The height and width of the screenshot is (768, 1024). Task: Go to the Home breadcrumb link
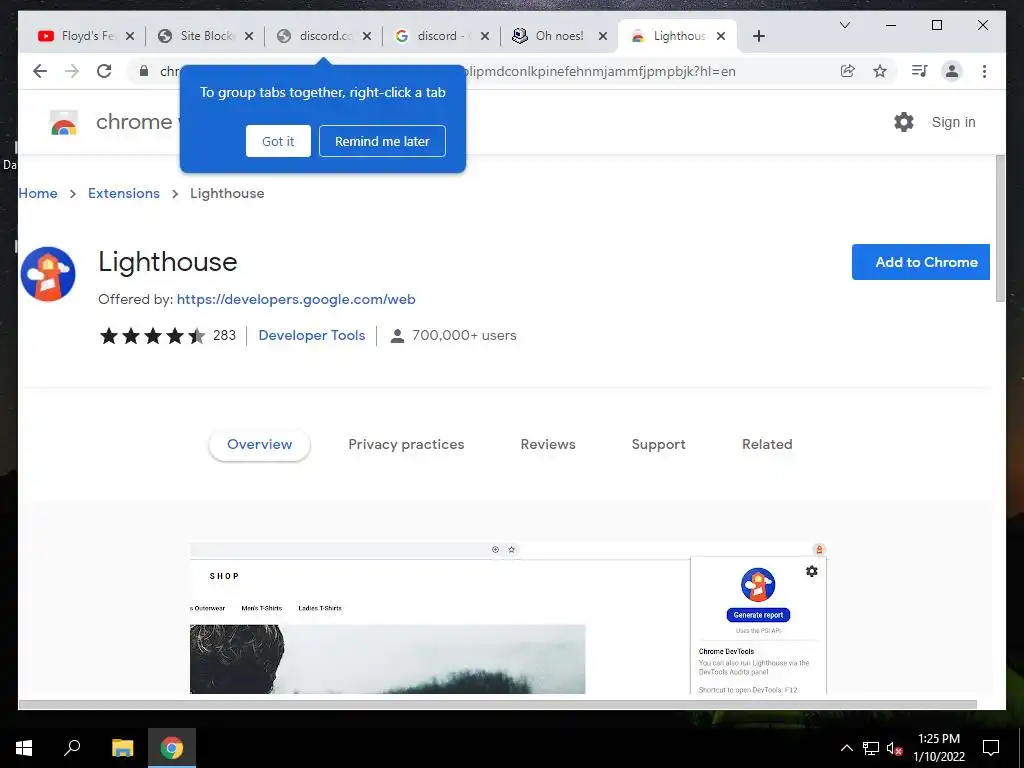[38, 193]
